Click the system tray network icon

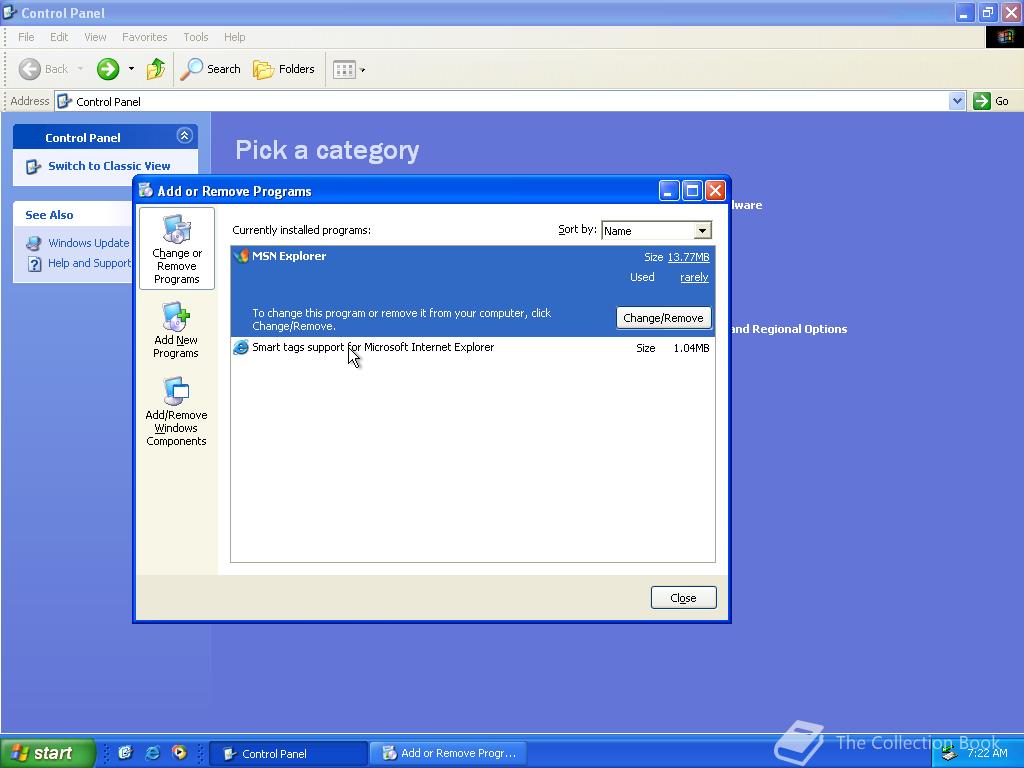(950, 754)
